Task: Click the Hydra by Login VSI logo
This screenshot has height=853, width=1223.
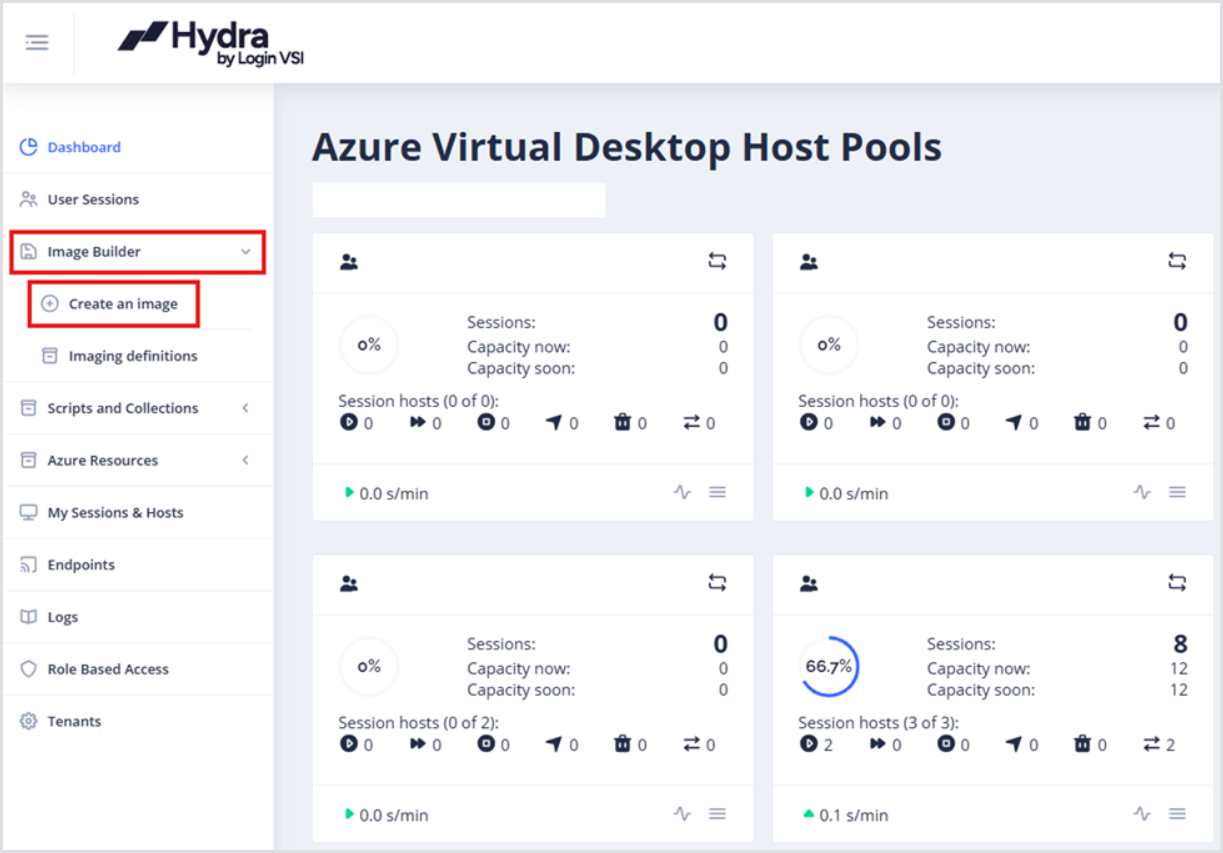Action: pos(211,43)
